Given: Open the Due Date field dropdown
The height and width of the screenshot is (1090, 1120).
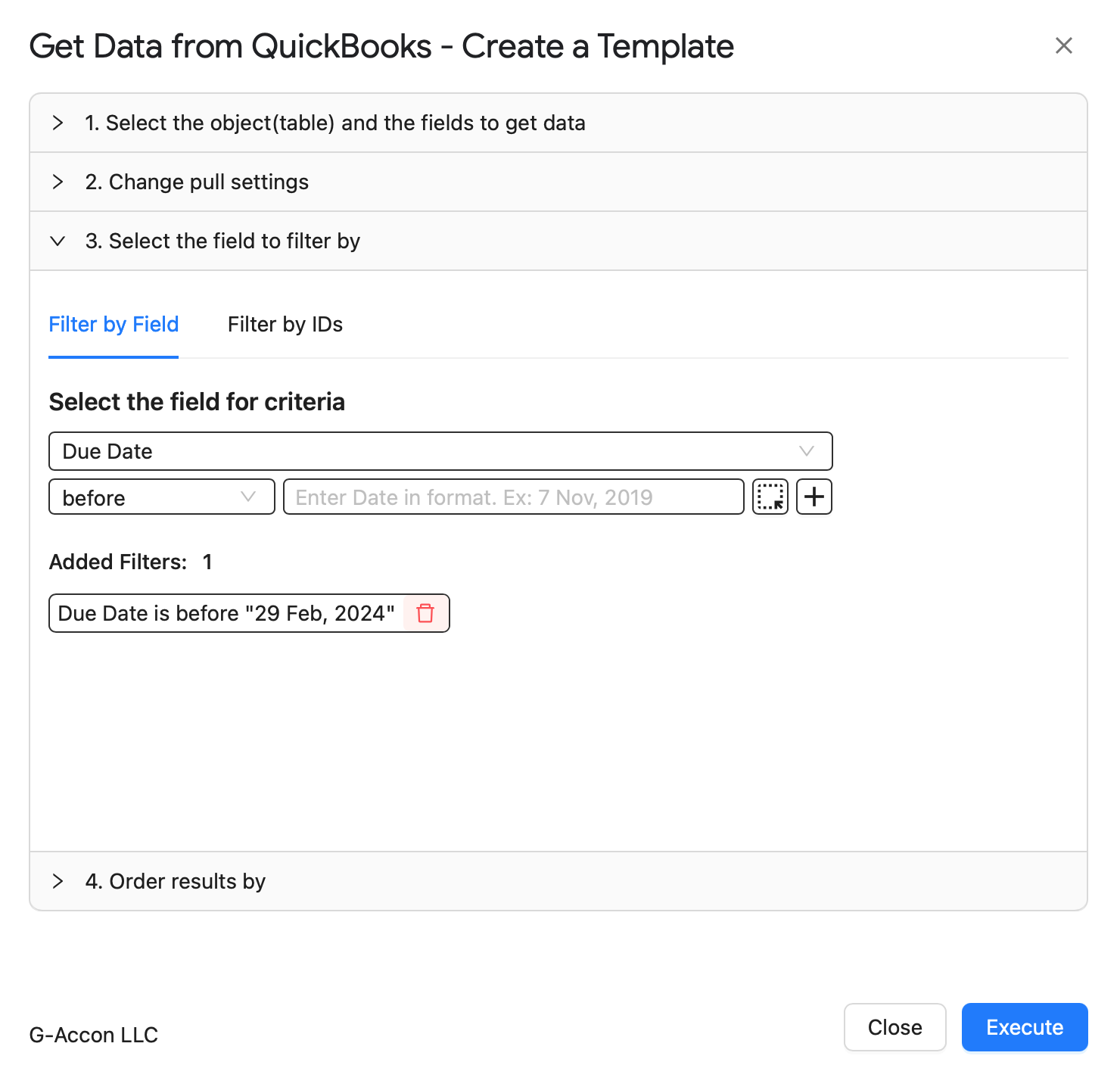Looking at the screenshot, I should point(440,452).
